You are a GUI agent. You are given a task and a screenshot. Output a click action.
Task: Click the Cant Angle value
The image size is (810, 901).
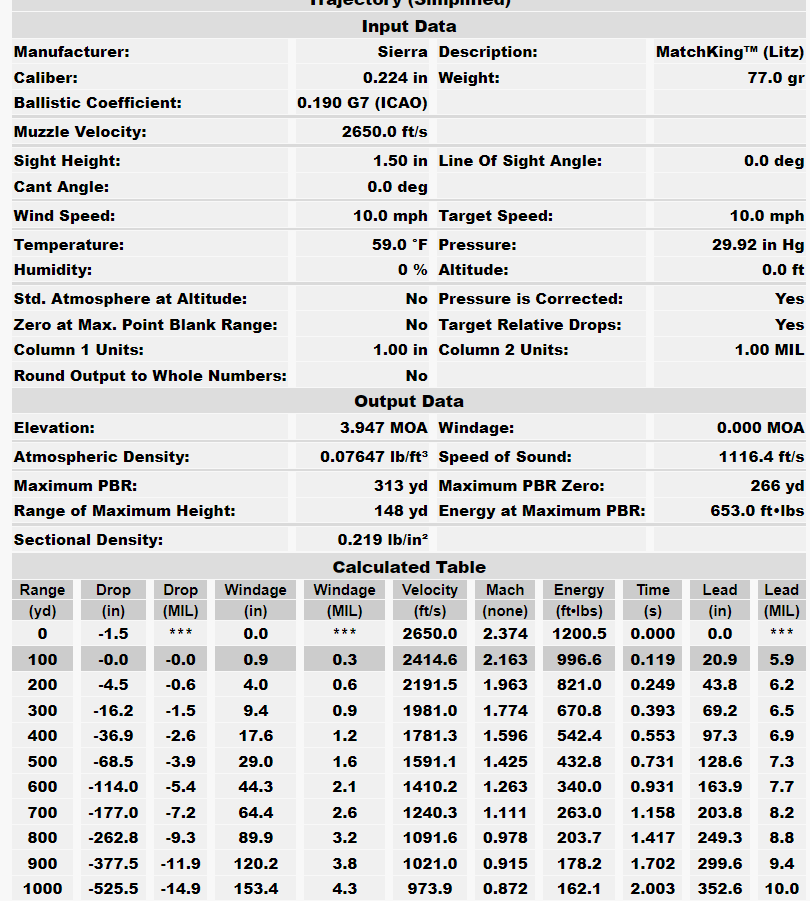coord(398,187)
